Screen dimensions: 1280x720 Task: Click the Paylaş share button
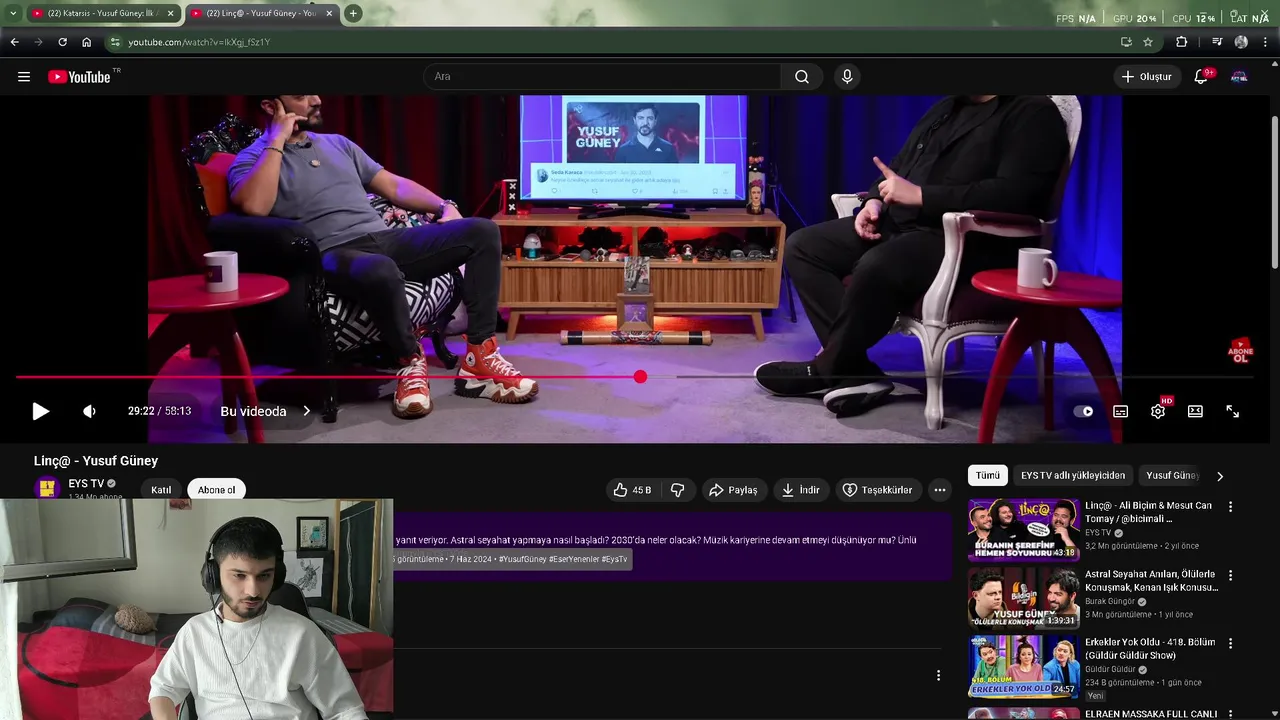tap(732, 490)
